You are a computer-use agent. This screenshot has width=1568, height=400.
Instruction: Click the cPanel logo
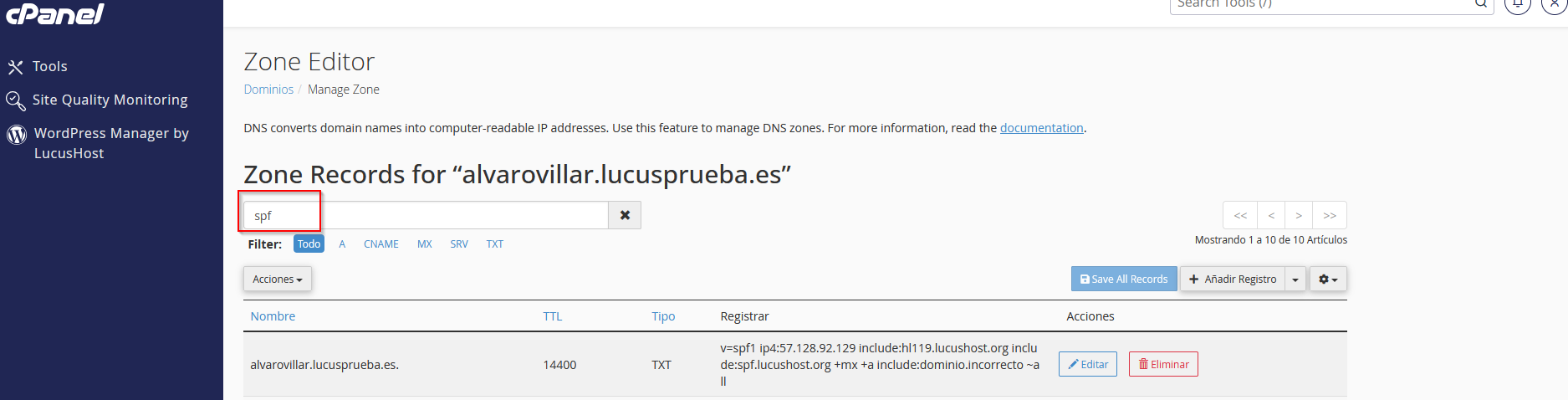[54, 13]
